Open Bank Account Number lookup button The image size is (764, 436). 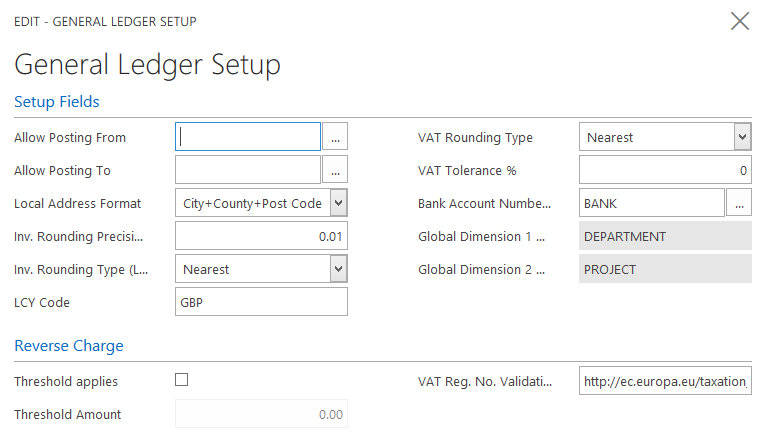(x=740, y=203)
